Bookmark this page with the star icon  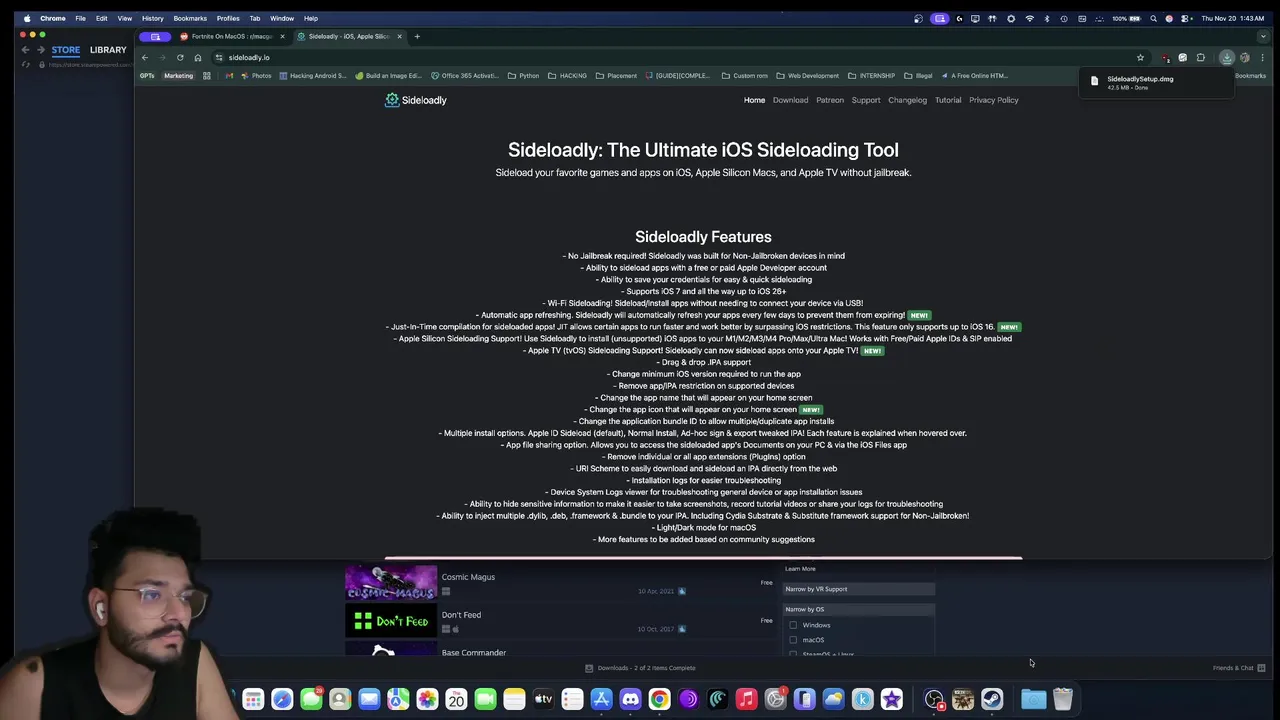(1140, 57)
